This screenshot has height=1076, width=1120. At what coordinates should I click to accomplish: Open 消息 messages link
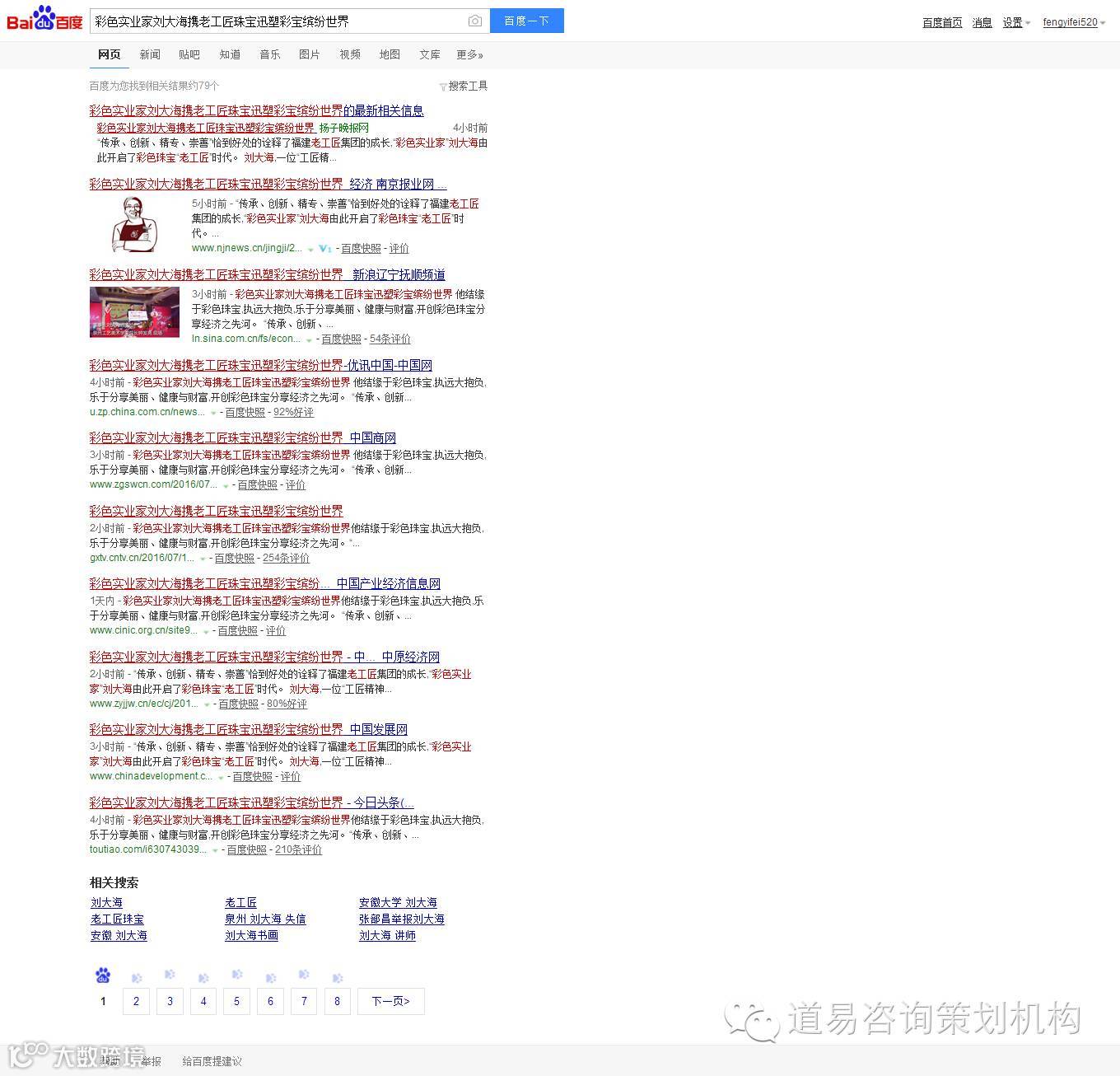tap(982, 22)
